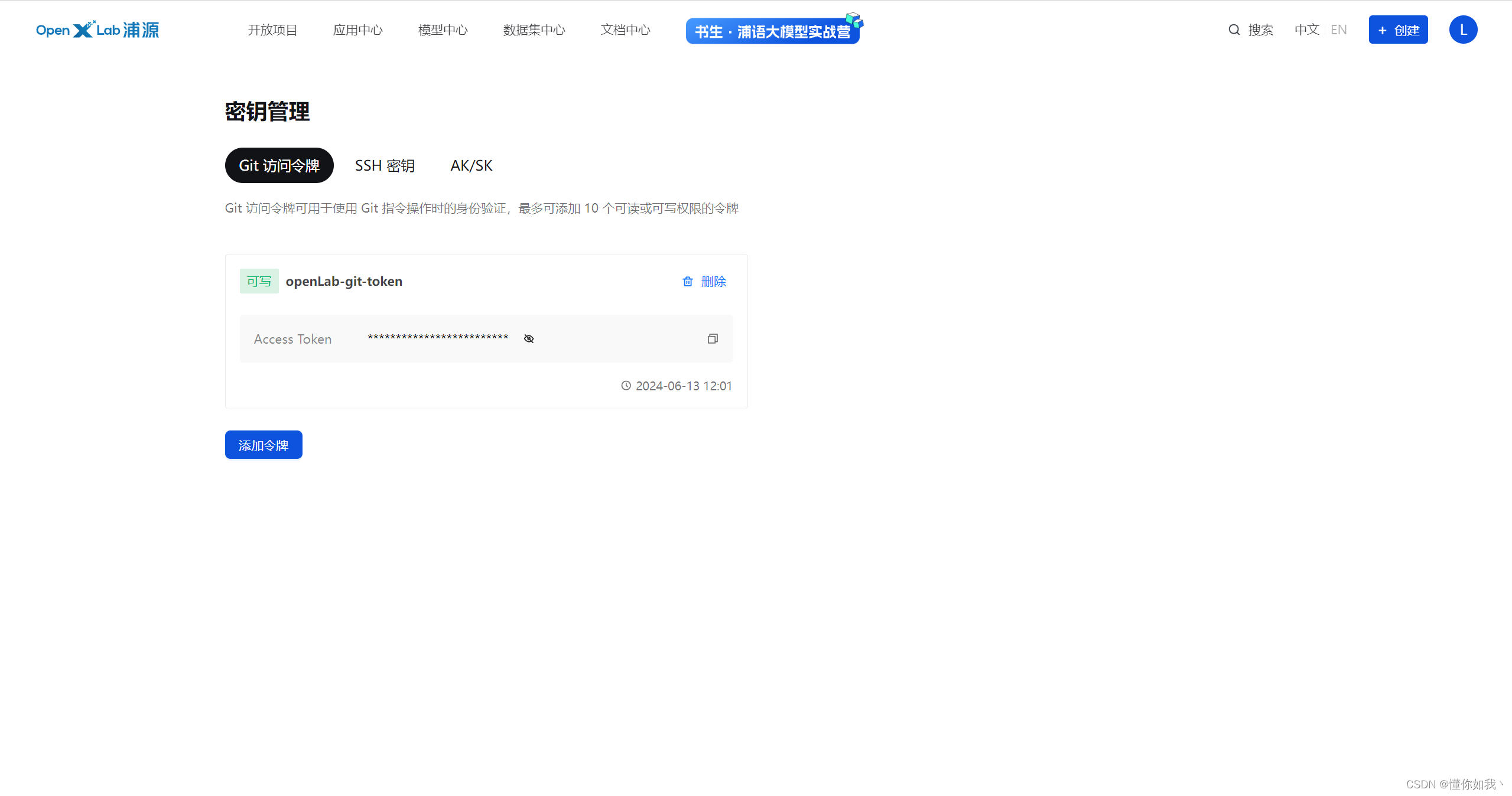Open the 开放项目 menu item
This screenshot has width=1512, height=796.
point(272,30)
